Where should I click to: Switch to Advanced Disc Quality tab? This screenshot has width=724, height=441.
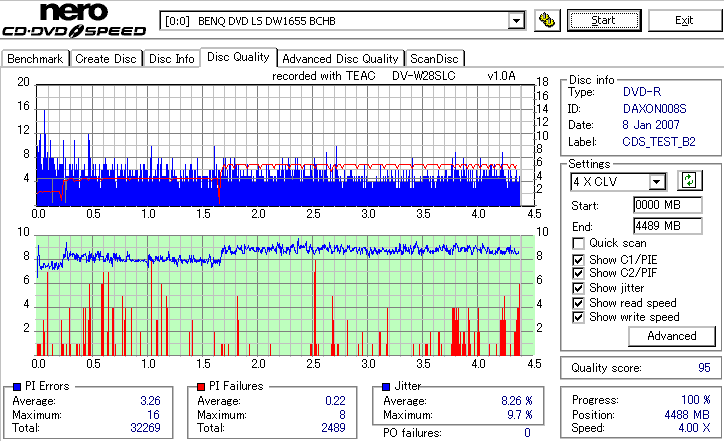click(x=340, y=59)
